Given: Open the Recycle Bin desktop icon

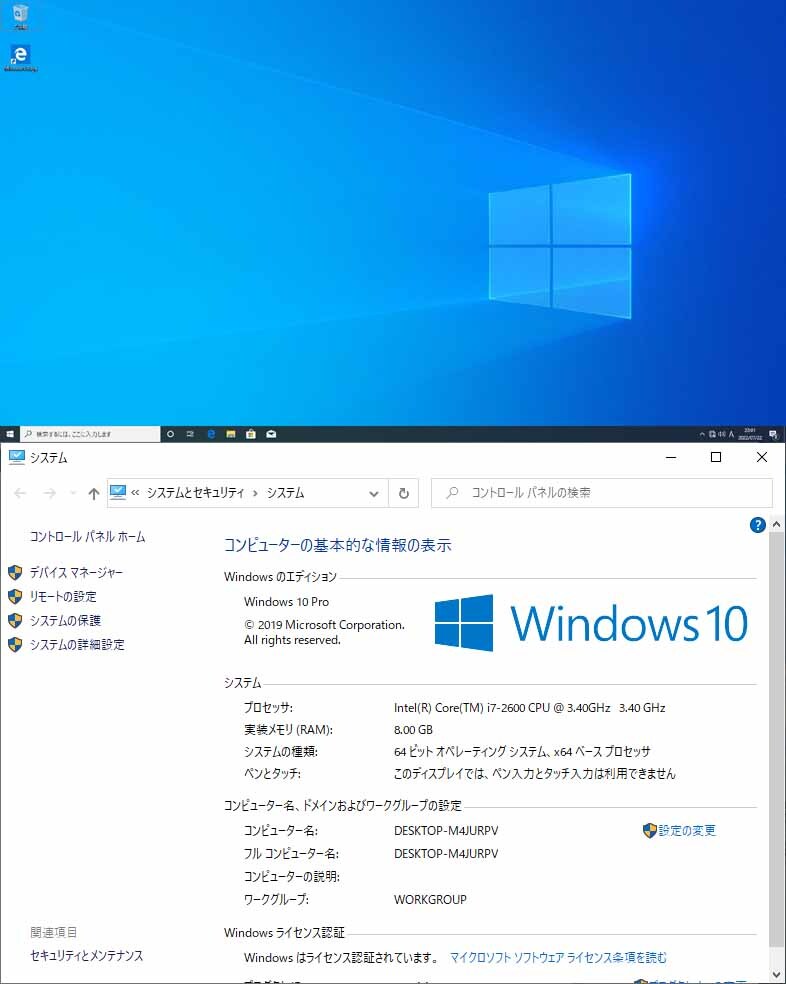Looking at the screenshot, I should [x=20, y=15].
